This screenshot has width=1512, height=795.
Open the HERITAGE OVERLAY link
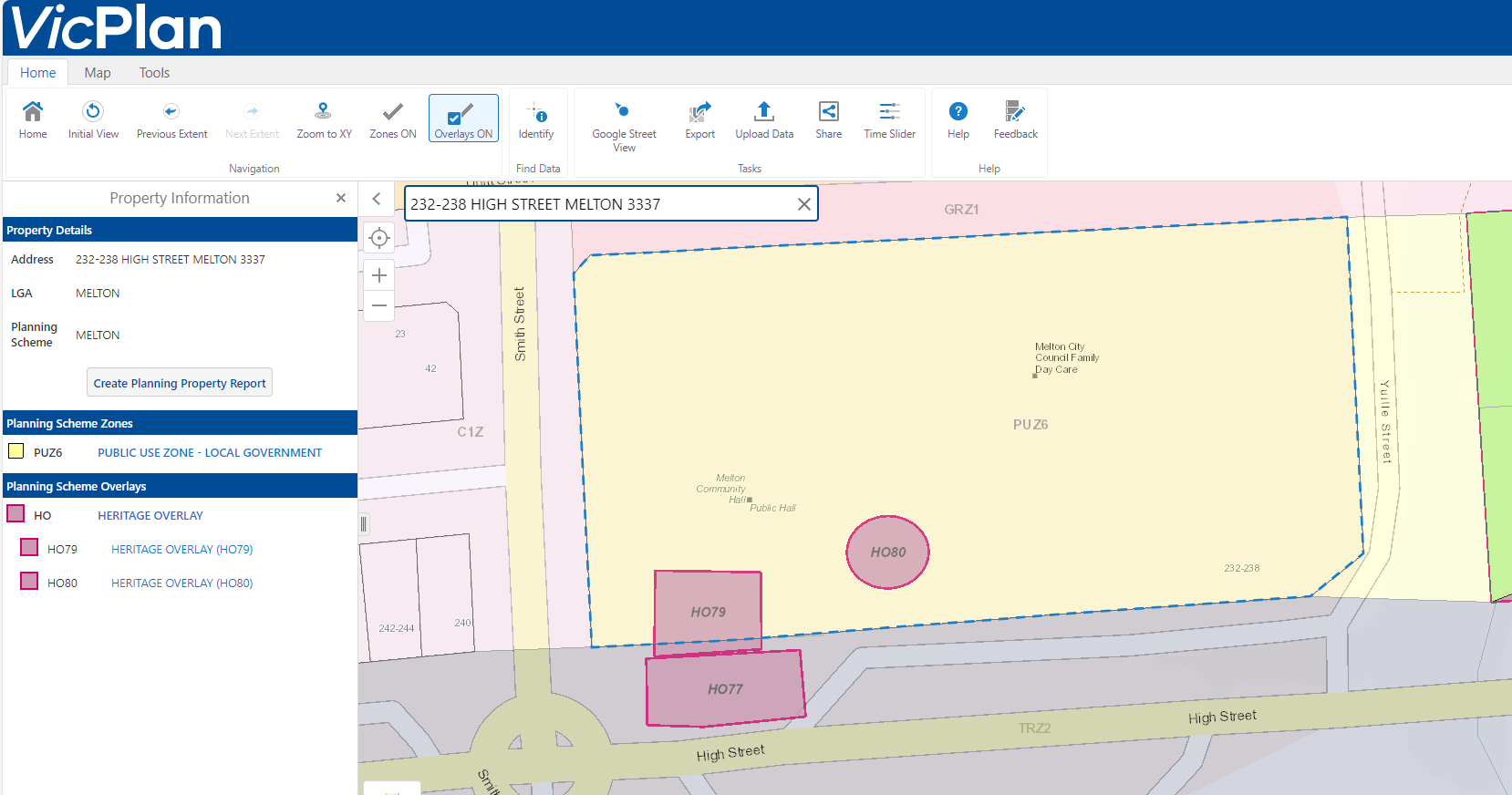[x=150, y=516]
